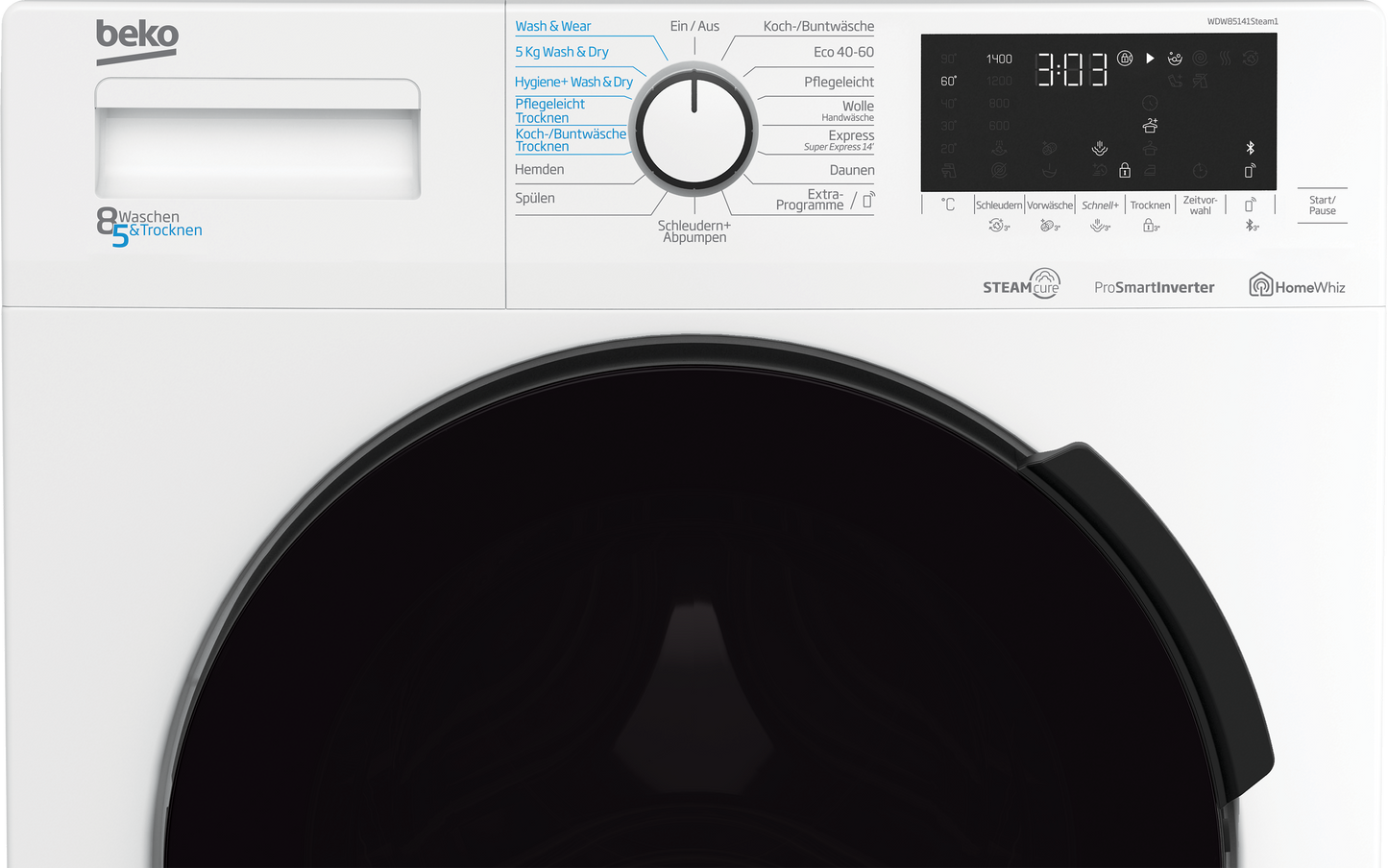Tap the Vorwäsche prewash icon
The width and height of the screenshot is (1388, 868).
(x=1048, y=225)
